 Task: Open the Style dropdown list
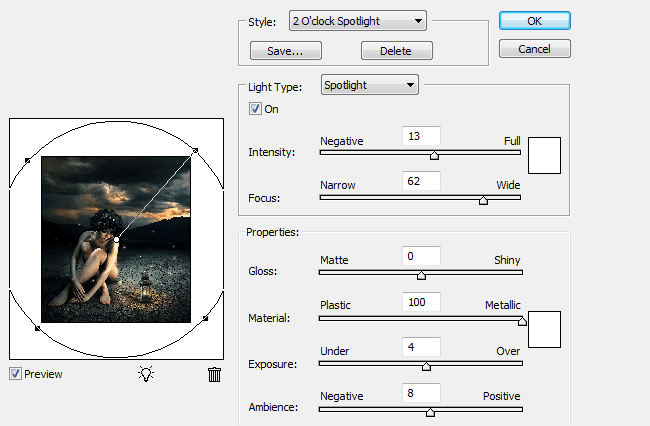tap(357, 19)
